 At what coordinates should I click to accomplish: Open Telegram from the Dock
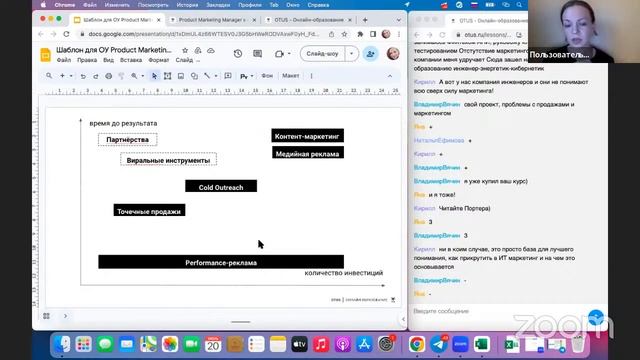pyautogui.click(x=438, y=344)
